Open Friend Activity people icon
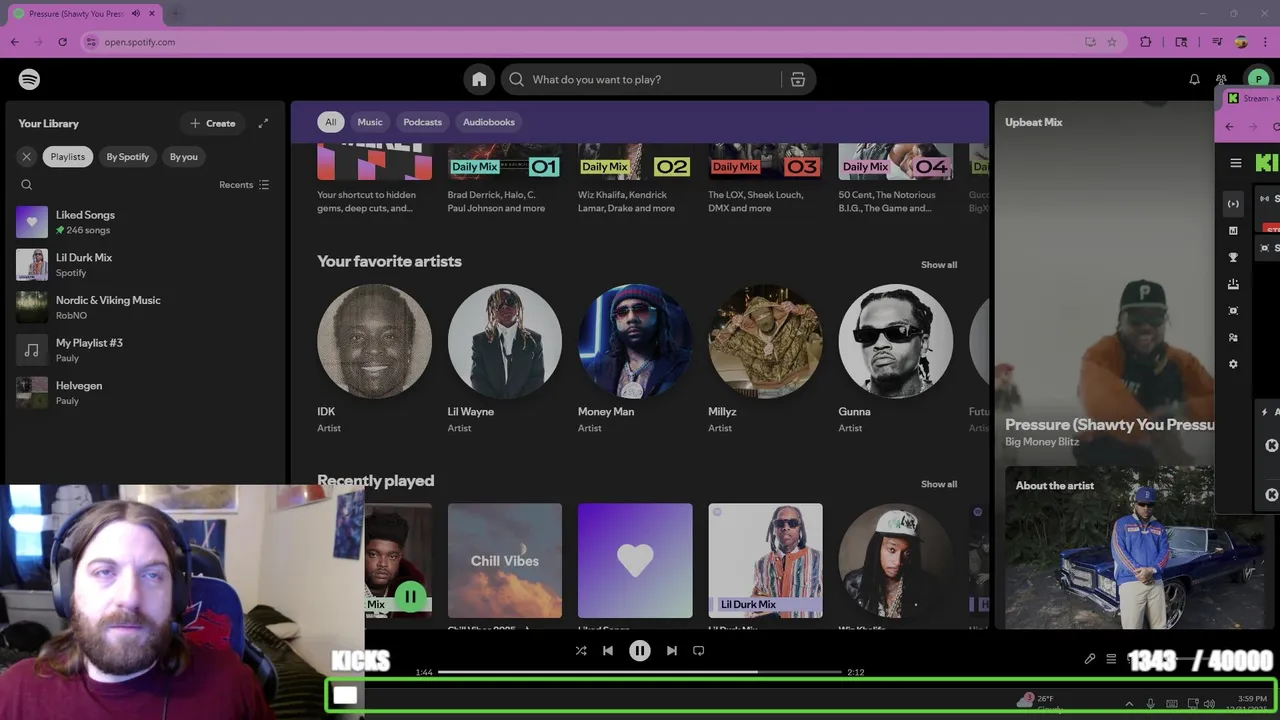This screenshot has height=720, width=1280. tap(1221, 79)
